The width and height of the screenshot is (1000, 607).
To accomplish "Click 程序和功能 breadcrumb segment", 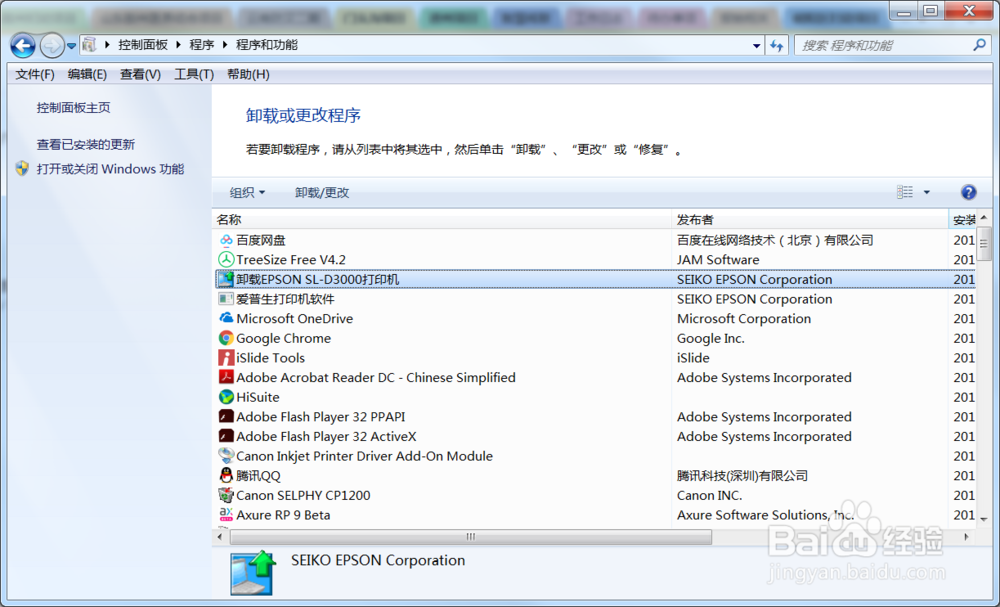I will [x=267, y=45].
